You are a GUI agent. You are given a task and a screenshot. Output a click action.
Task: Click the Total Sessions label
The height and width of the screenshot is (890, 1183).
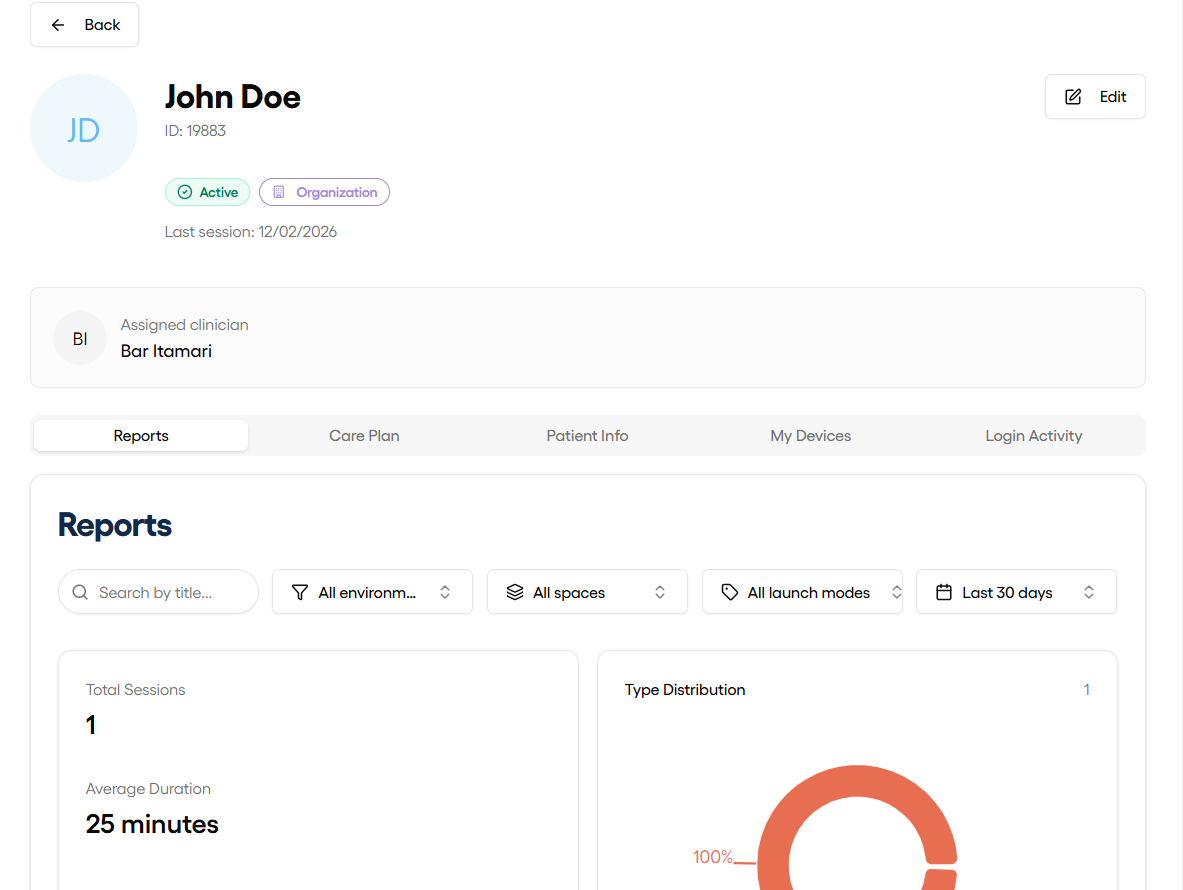coord(135,689)
